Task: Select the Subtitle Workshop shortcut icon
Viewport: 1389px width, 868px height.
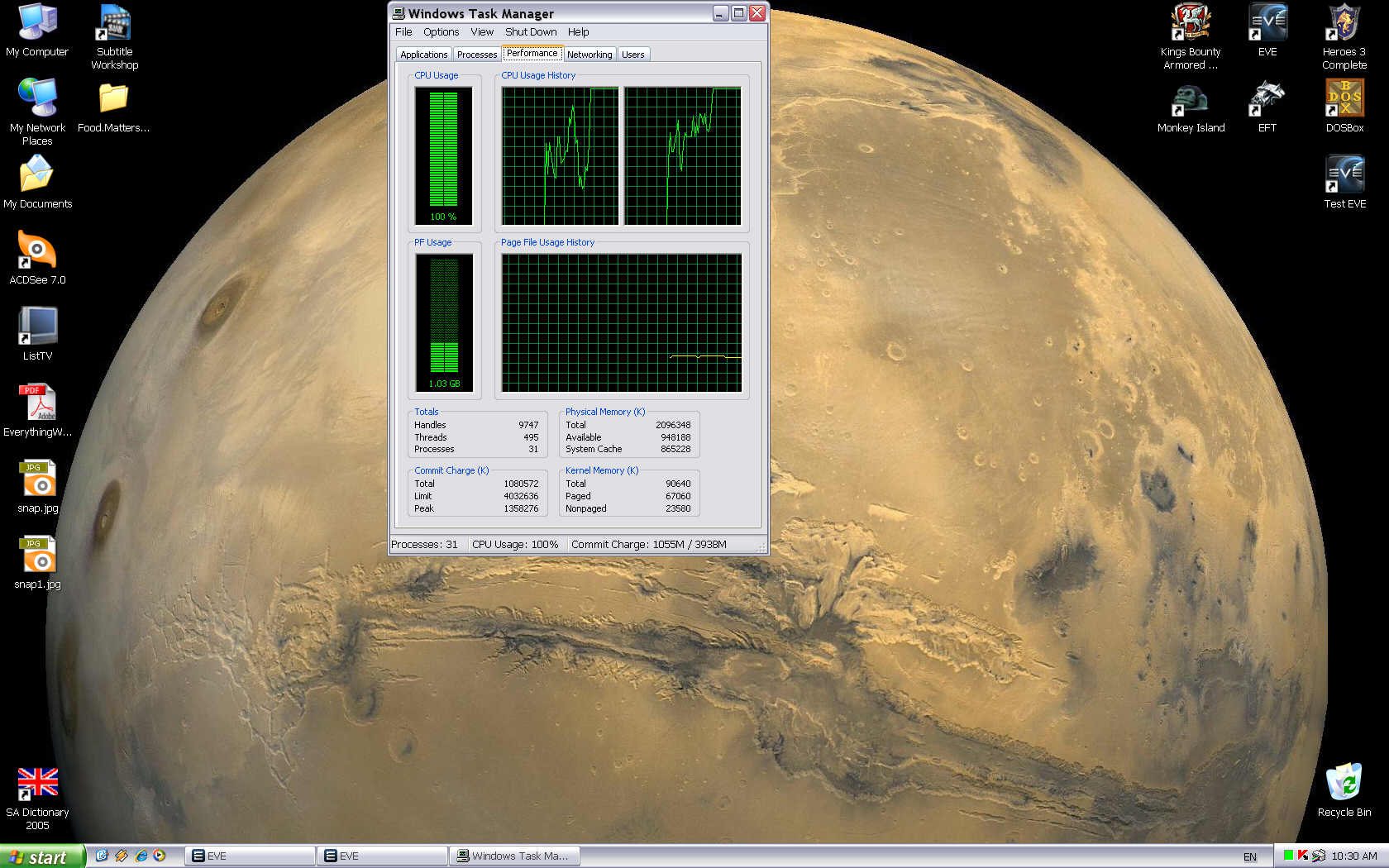Action: click(114, 25)
